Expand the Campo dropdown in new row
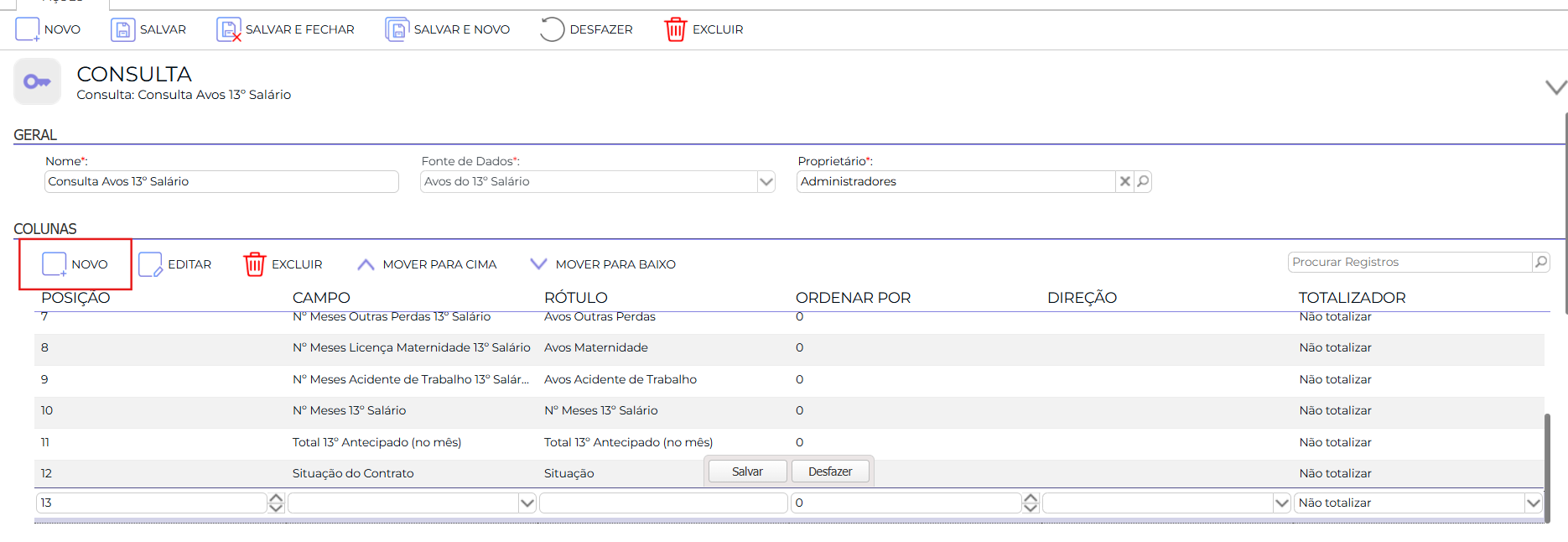The width and height of the screenshot is (1568, 542). (x=527, y=503)
